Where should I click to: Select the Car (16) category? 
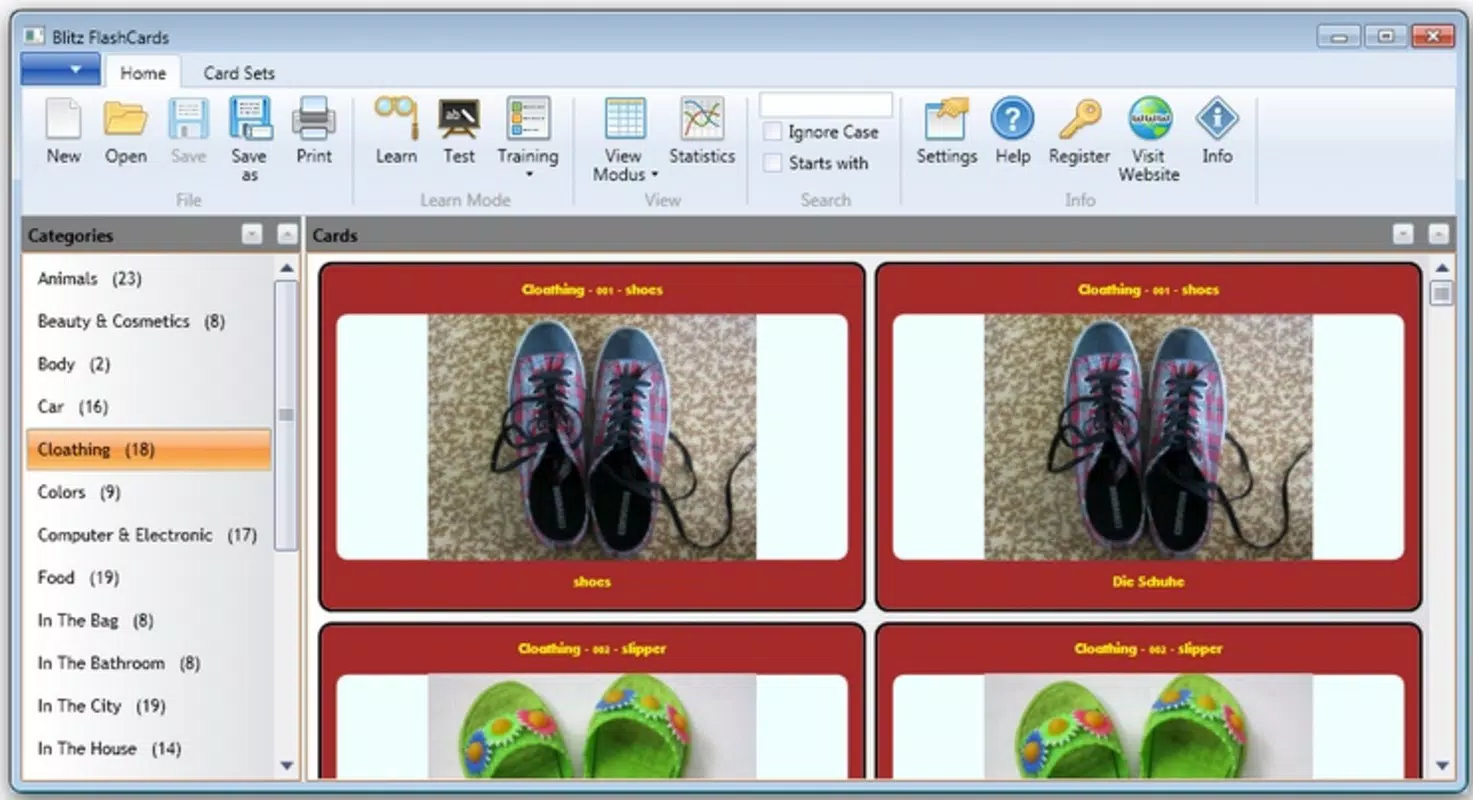pyautogui.click(x=149, y=407)
